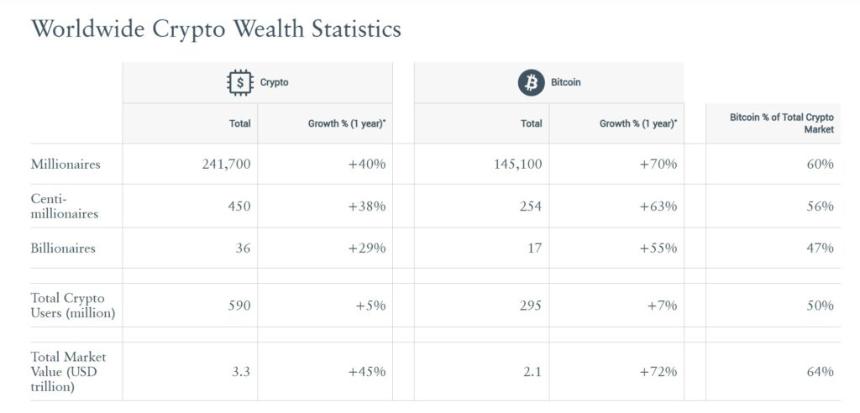Viewport: 860px width, 413px height.
Task: Click the Crypto chip dollar icon
Action: (x=240, y=82)
